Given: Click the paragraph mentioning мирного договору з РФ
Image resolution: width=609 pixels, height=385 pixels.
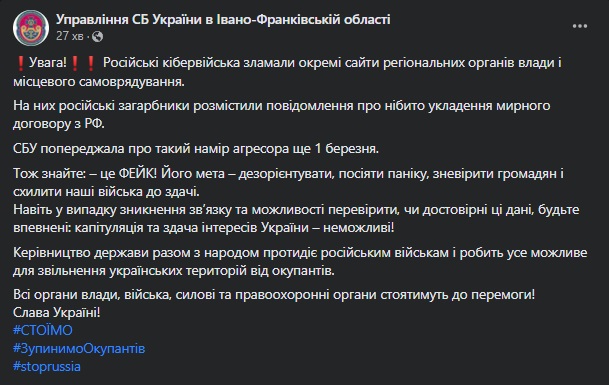Looking at the screenshot, I should (x=282, y=115).
